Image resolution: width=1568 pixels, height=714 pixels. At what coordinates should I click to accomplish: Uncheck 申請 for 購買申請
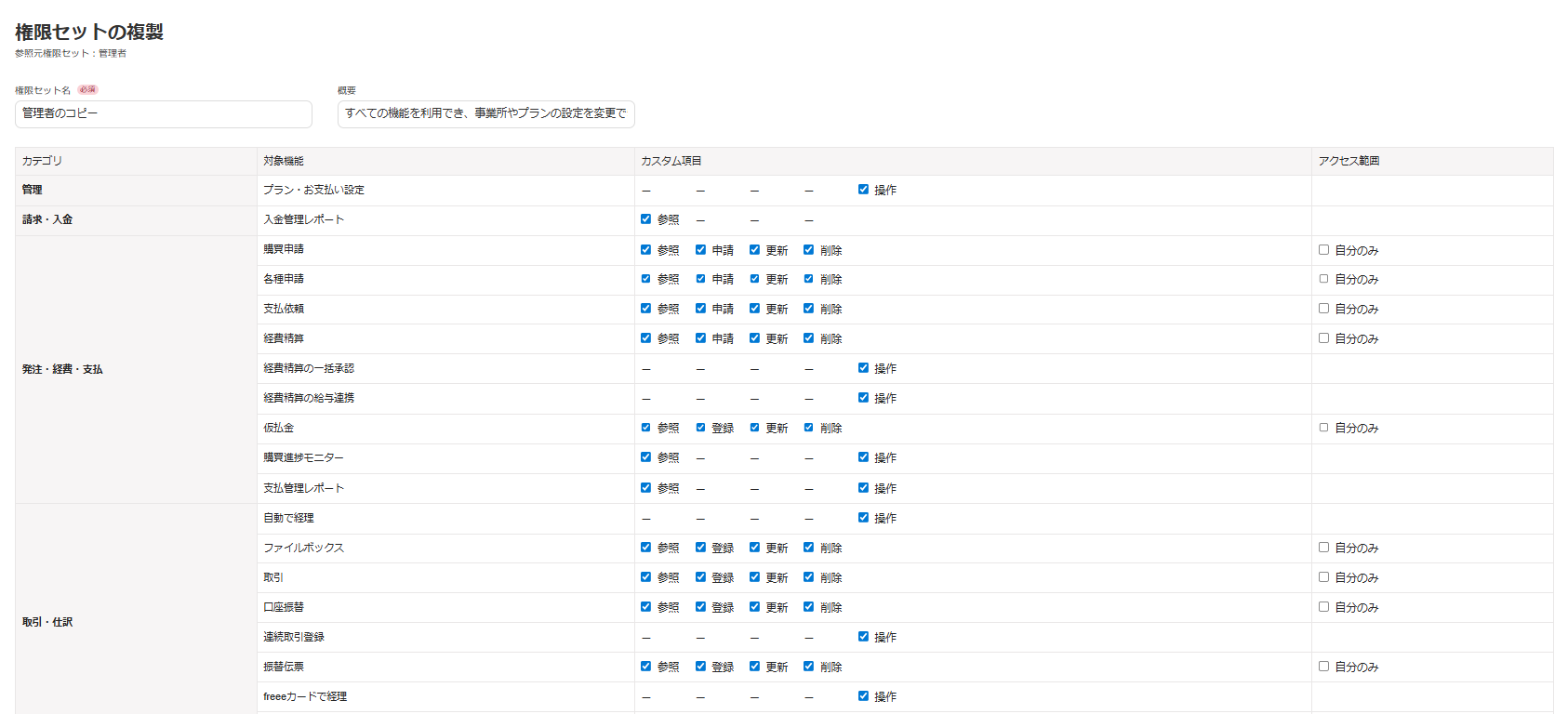coord(700,249)
